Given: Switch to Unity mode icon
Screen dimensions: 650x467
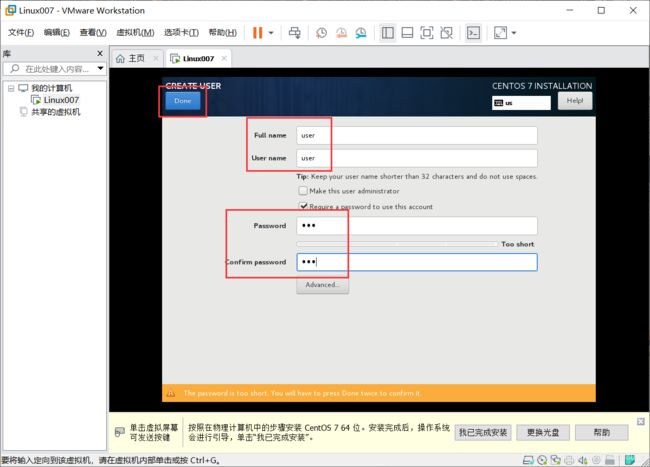Looking at the screenshot, I should 446,33.
